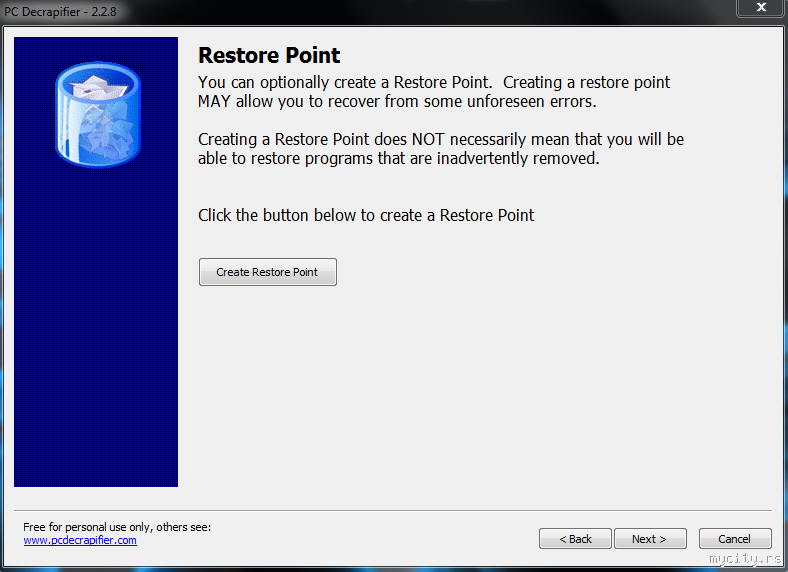Open the www.pcdecrapifier.com link
Viewport: 788px width, 572px height.
80,540
